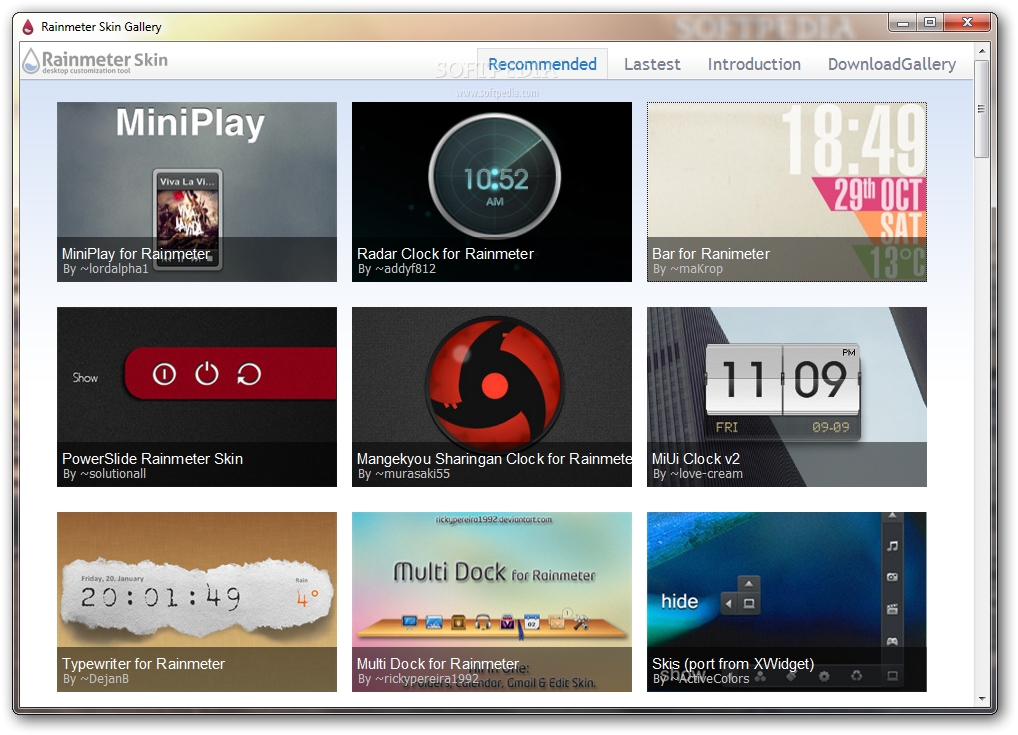The image size is (1018, 735).
Task: Open the PowerSlide Rainmeter Skin thumbnail
Action: pyautogui.click(x=197, y=397)
